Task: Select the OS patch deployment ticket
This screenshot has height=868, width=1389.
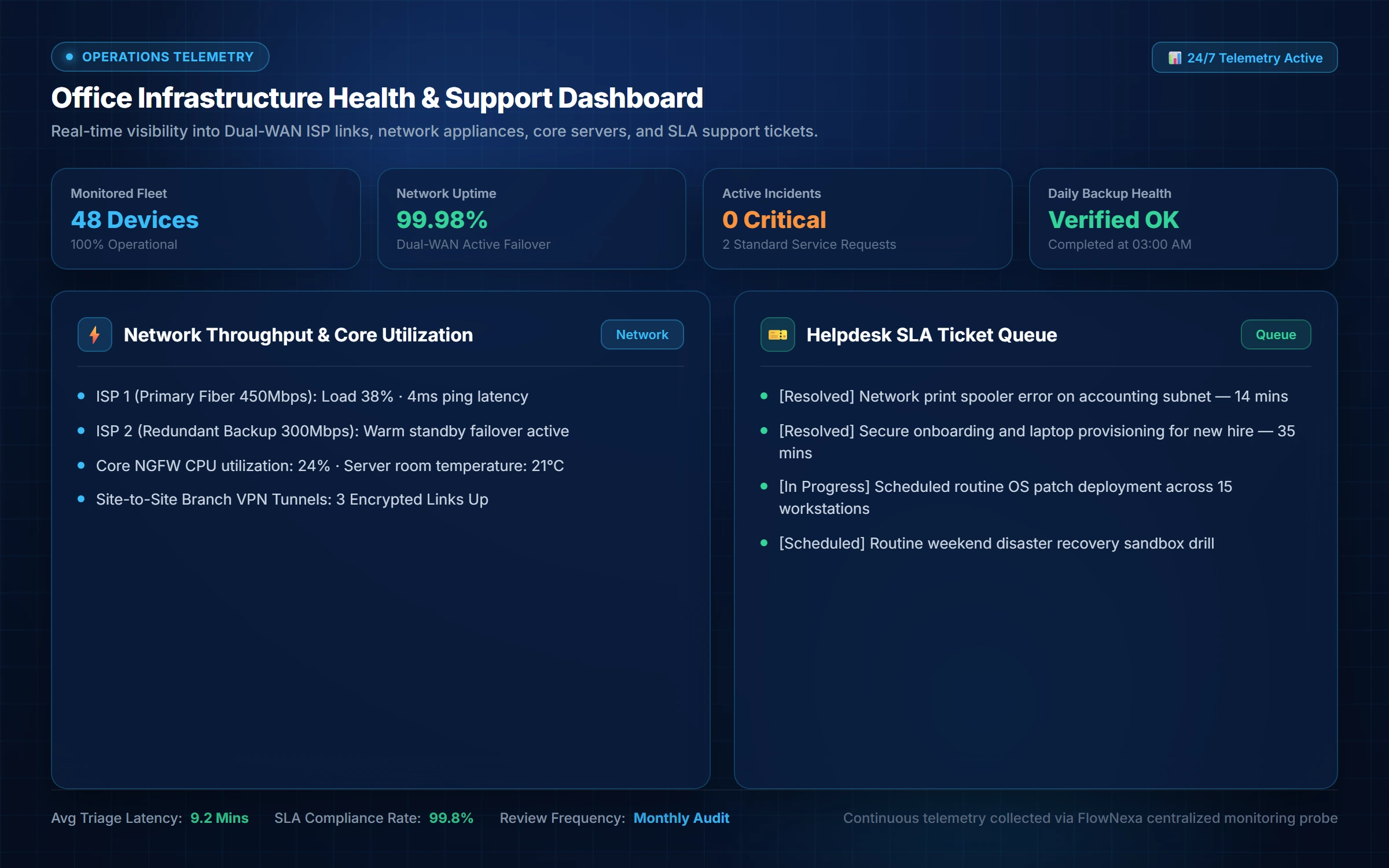Action: coord(1005,498)
